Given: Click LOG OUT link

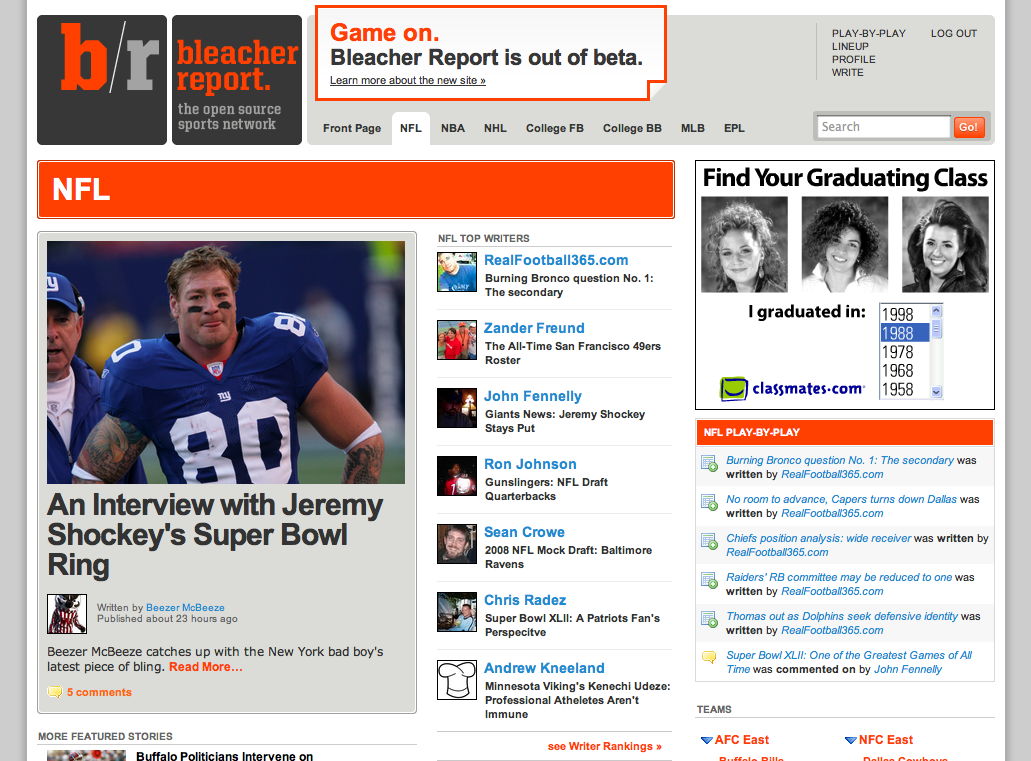Looking at the screenshot, I should (x=953, y=34).
